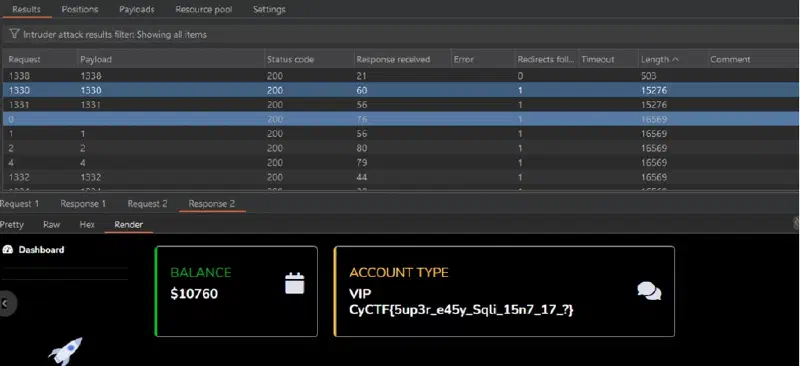Click the rocket illustration icon
Screen dimensions: 800x366
tap(66, 351)
